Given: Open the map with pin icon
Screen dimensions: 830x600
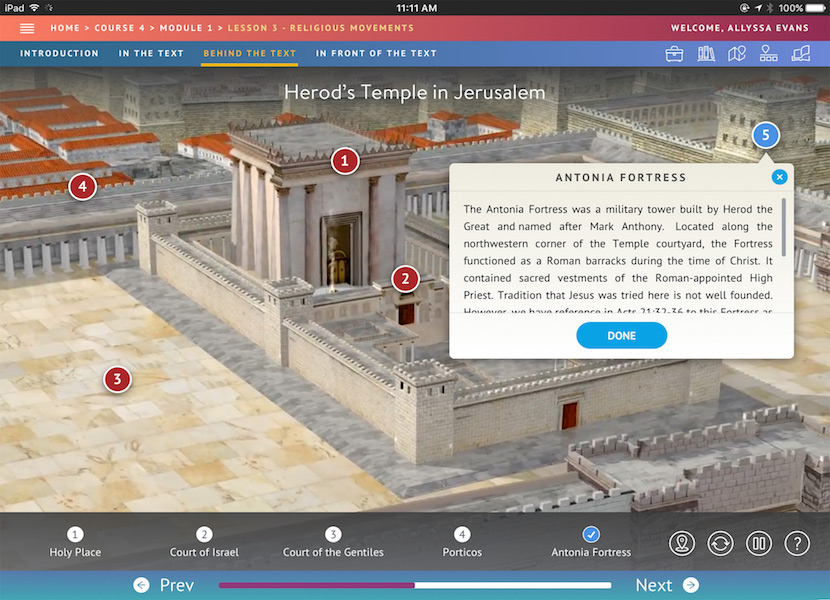Looking at the screenshot, I should (x=737, y=54).
